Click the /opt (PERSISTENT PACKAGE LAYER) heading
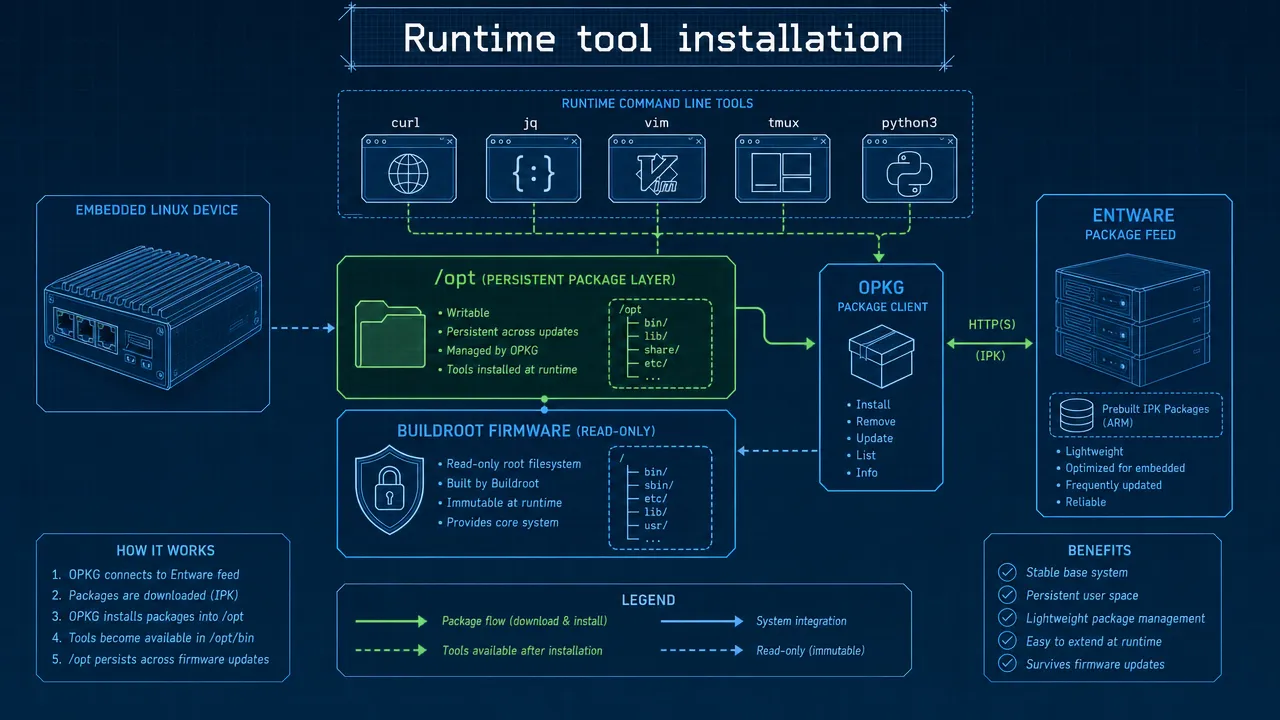The height and width of the screenshot is (720, 1280). [x=554, y=279]
